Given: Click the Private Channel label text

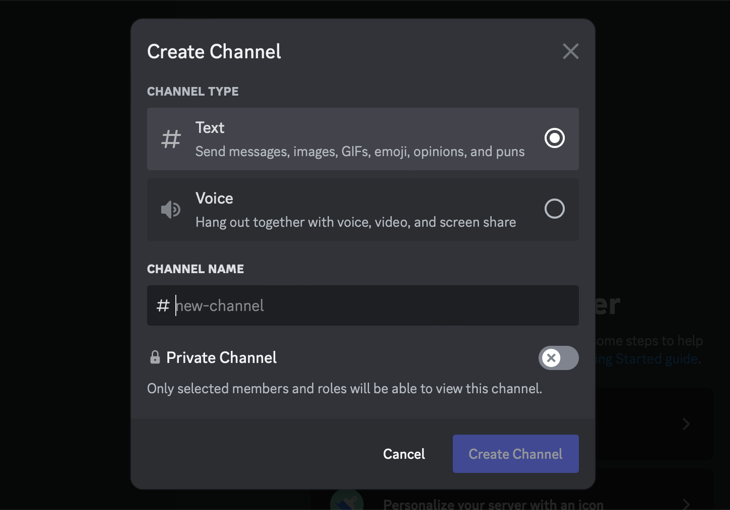Looking at the screenshot, I should pyautogui.click(x=221, y=357).
